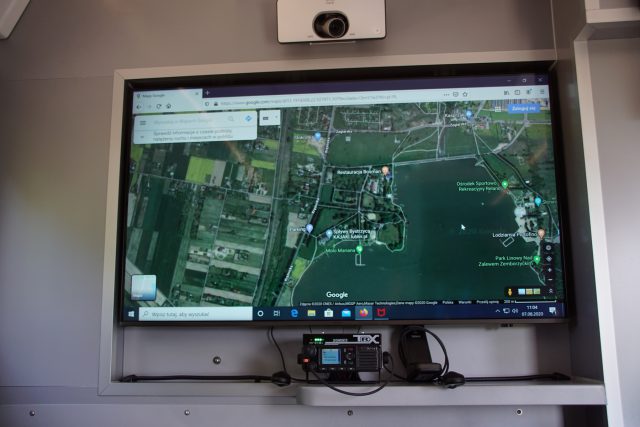640x427 pixels.
Task: Click the Windows taskbar search box
Action: coord(196,314)
